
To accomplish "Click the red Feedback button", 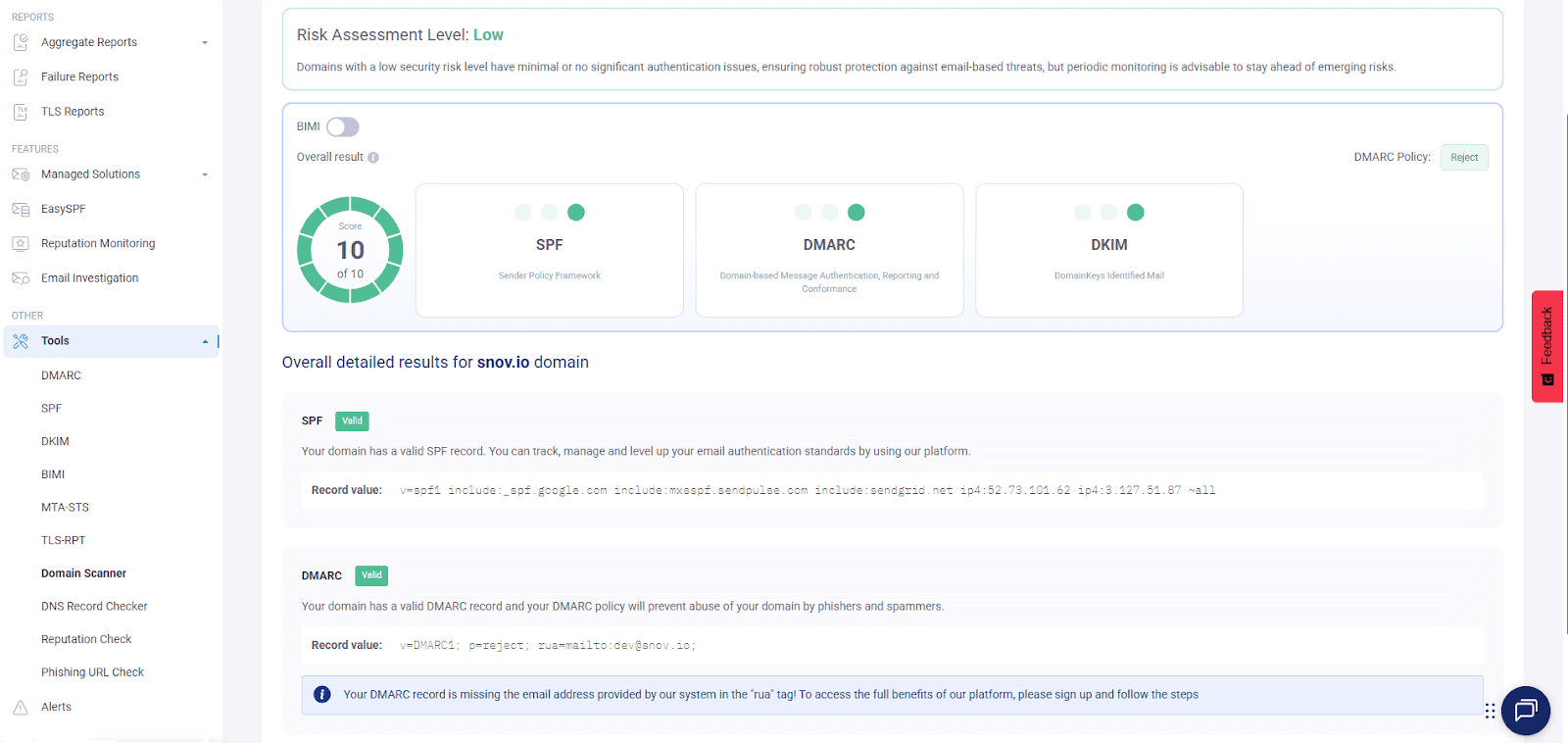I will pyautogui.click(x=1546, y=346).
